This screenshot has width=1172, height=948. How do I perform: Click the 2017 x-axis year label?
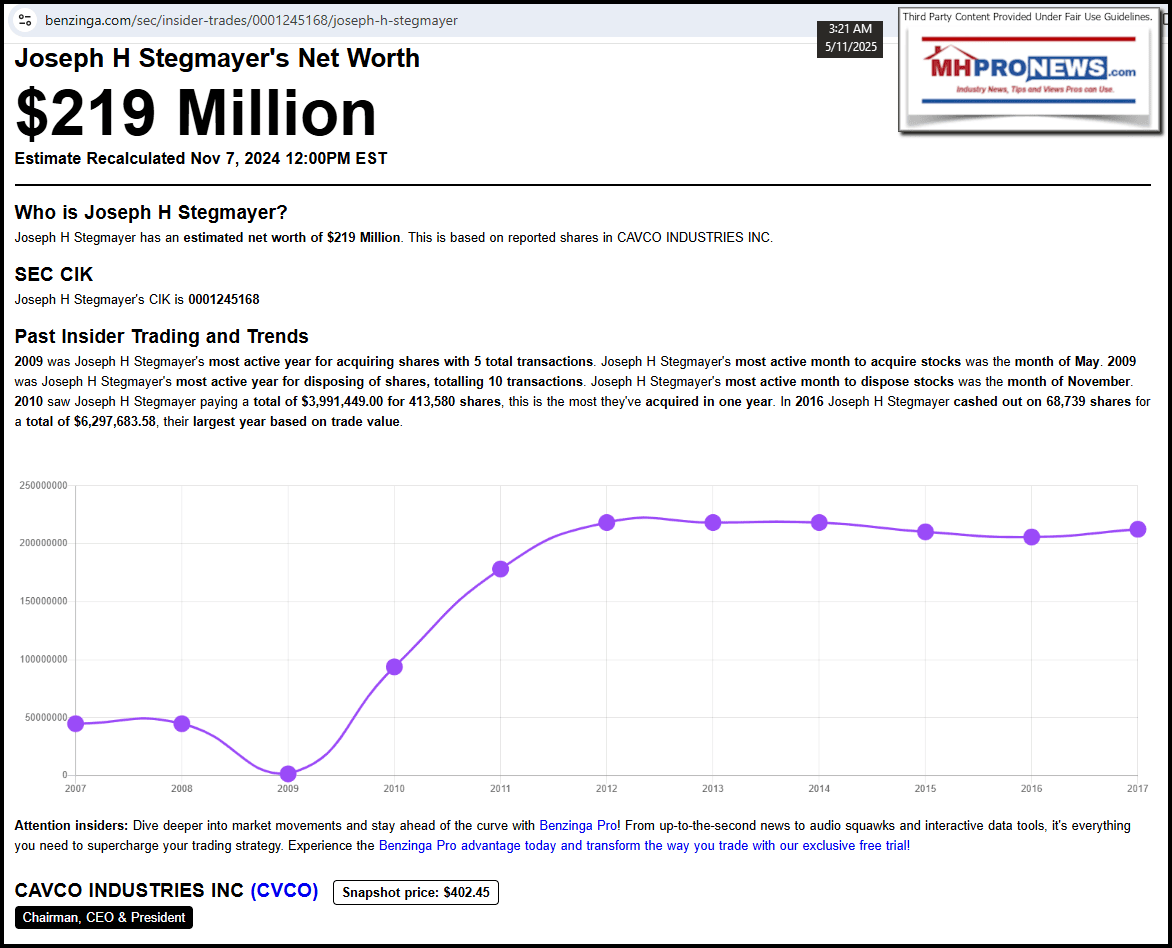point(1137,788)
